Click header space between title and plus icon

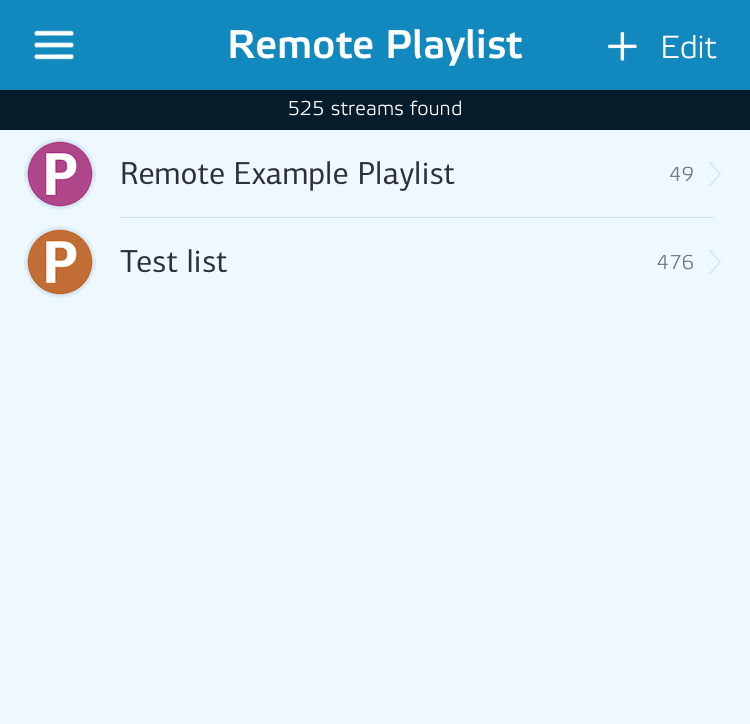(x=565, y=46)
